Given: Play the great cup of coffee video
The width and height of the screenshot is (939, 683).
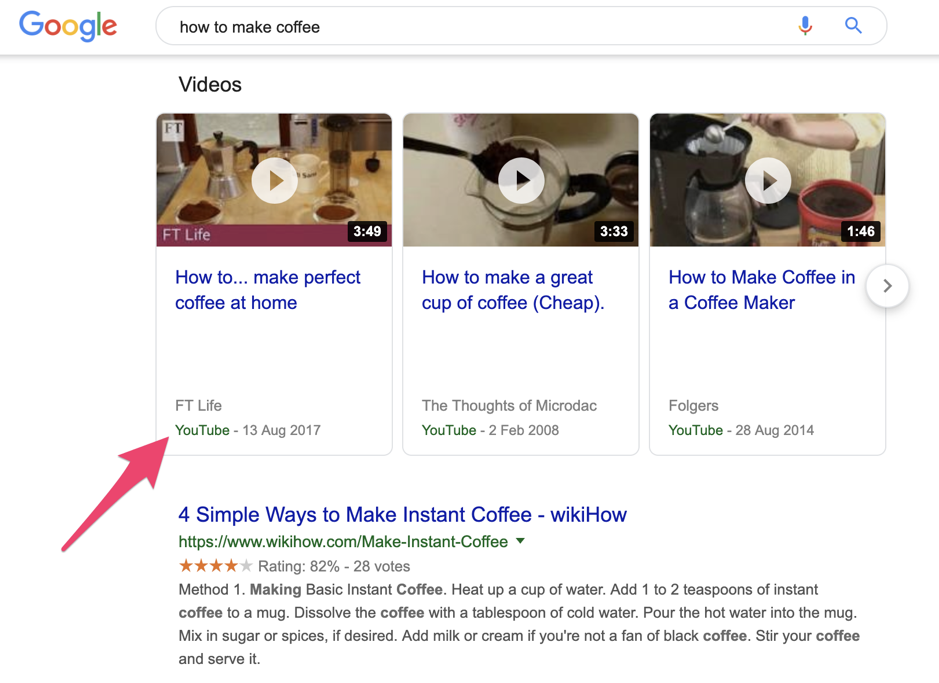Looking at the screenshot, I should coord(521,181).
